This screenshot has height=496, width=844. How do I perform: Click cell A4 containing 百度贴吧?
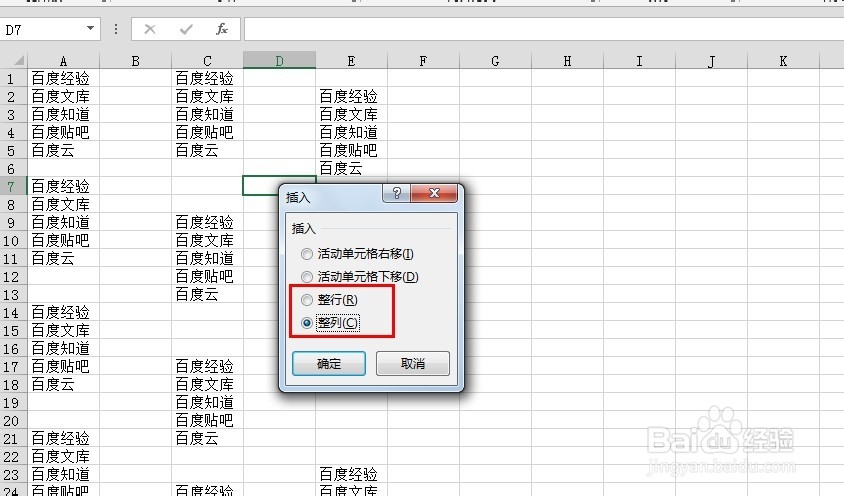click(x=64, y=132)
